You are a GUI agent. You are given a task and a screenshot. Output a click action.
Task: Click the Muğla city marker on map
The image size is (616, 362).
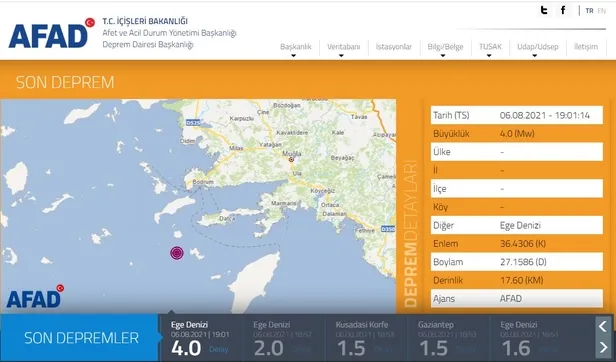[x=292, y=160]
